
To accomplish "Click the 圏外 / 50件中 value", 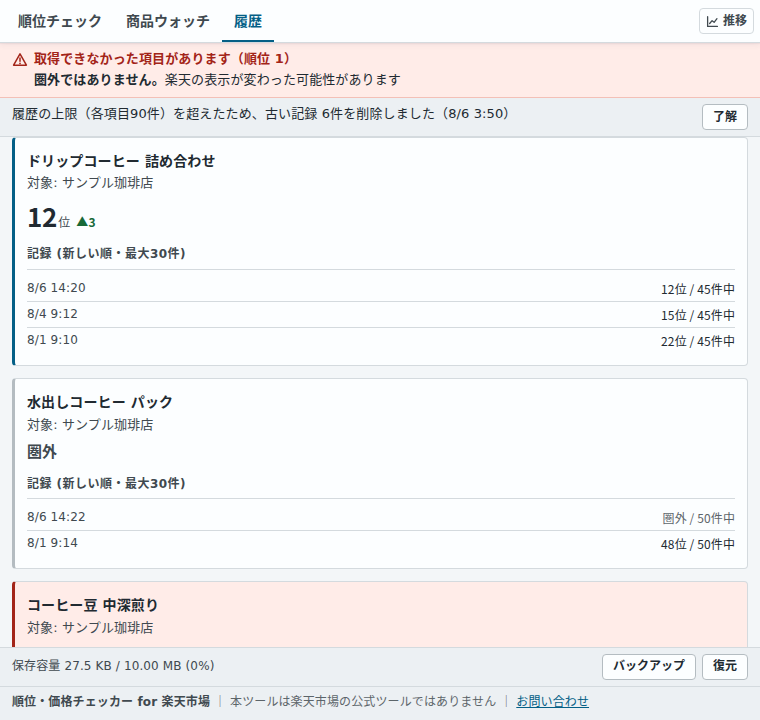I will point(698,518).
